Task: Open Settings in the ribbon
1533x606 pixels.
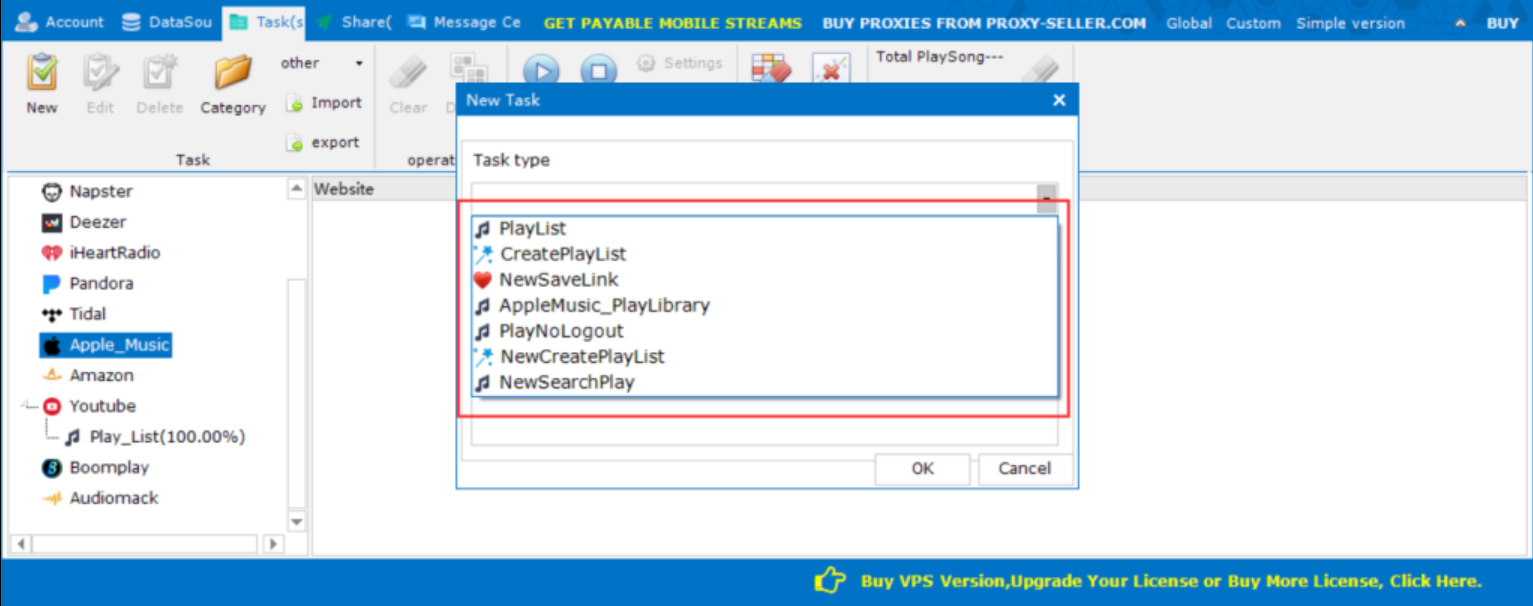Action: click(680, 63)
